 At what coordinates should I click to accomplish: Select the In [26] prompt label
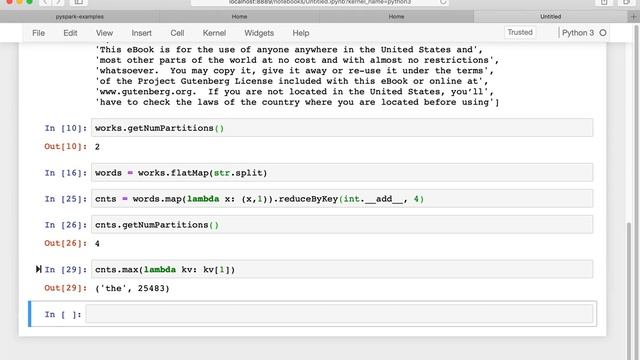point(66,225)
